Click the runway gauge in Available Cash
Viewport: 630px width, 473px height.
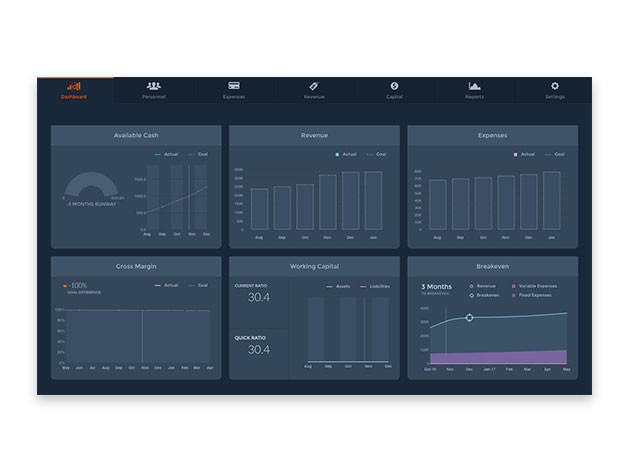pyautogui.click(x=92, y=184)
